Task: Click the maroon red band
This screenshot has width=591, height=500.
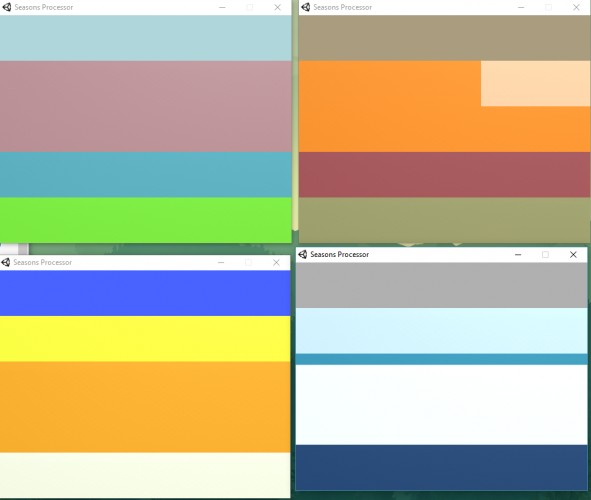Action: click(444, 175)
